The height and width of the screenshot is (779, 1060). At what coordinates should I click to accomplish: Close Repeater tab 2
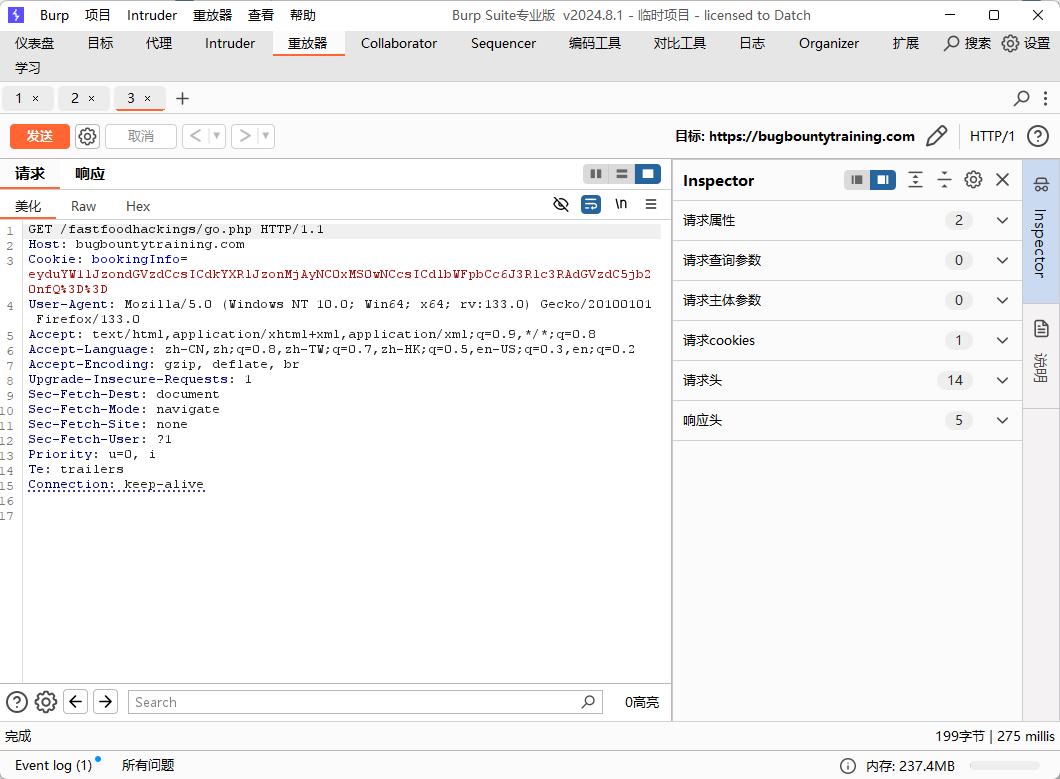tap(91, 99)
